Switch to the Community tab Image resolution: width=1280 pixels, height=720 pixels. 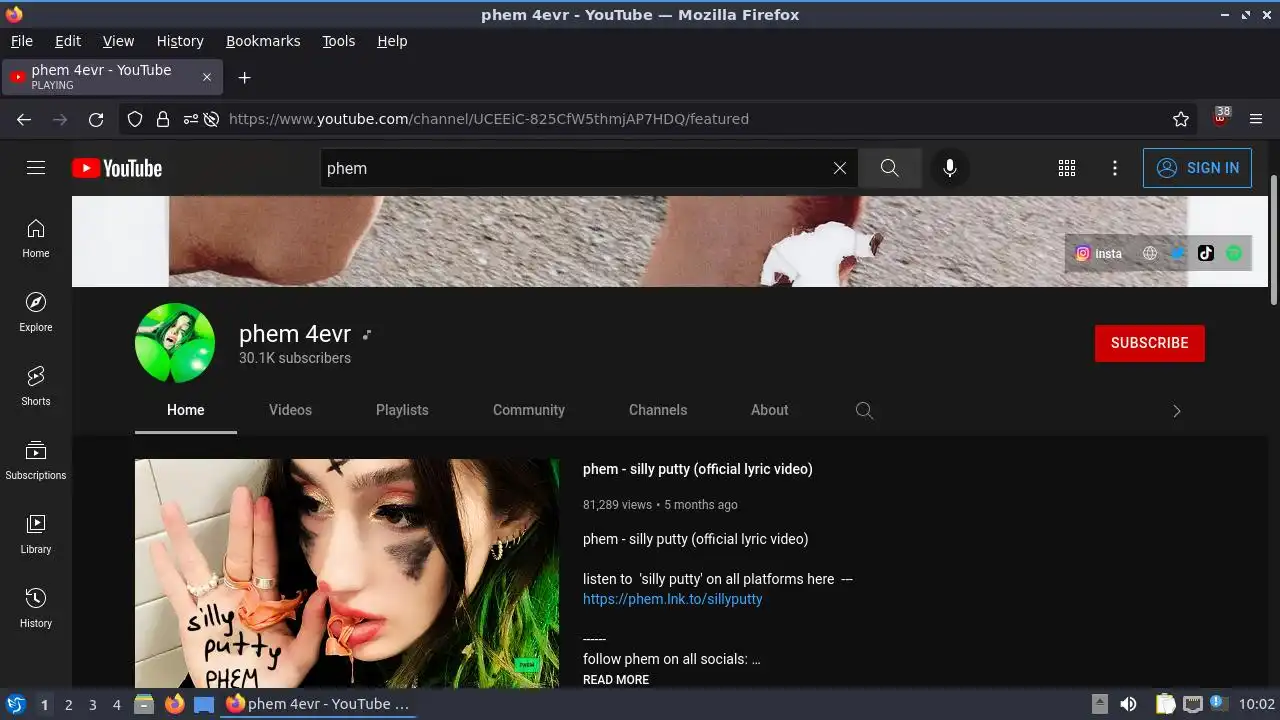click(x=529, y=410)
